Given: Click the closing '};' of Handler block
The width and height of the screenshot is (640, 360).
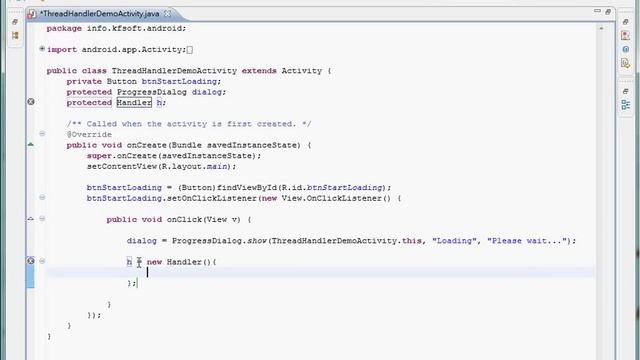Looking at the screenshot, I should point(131,283).
